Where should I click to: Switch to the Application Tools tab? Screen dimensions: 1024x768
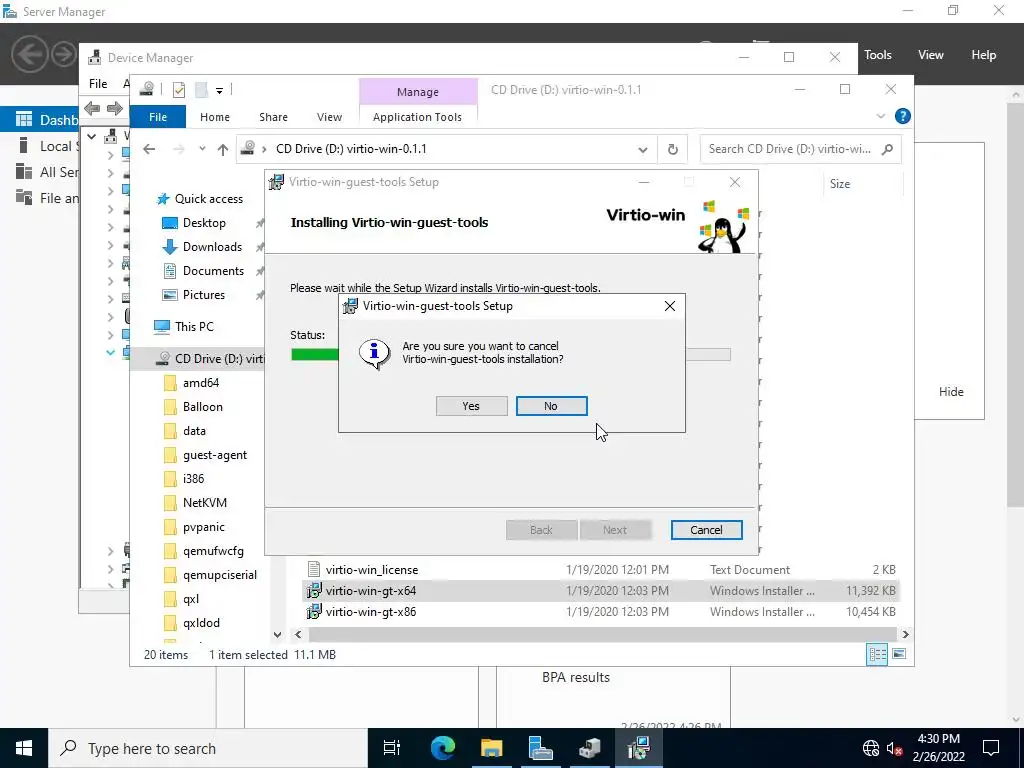click(x=417, y=117)
